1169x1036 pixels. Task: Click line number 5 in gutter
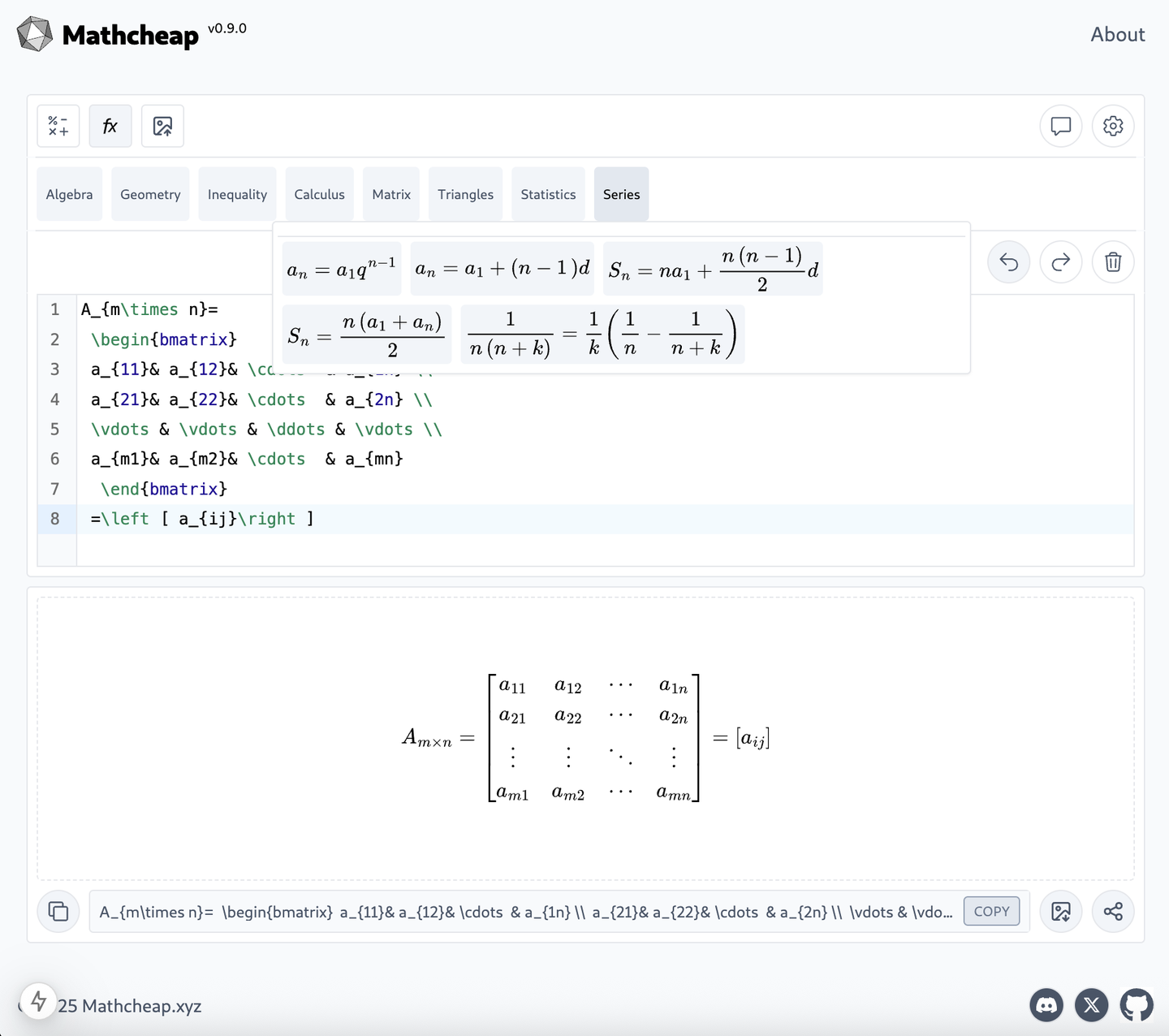55,430
